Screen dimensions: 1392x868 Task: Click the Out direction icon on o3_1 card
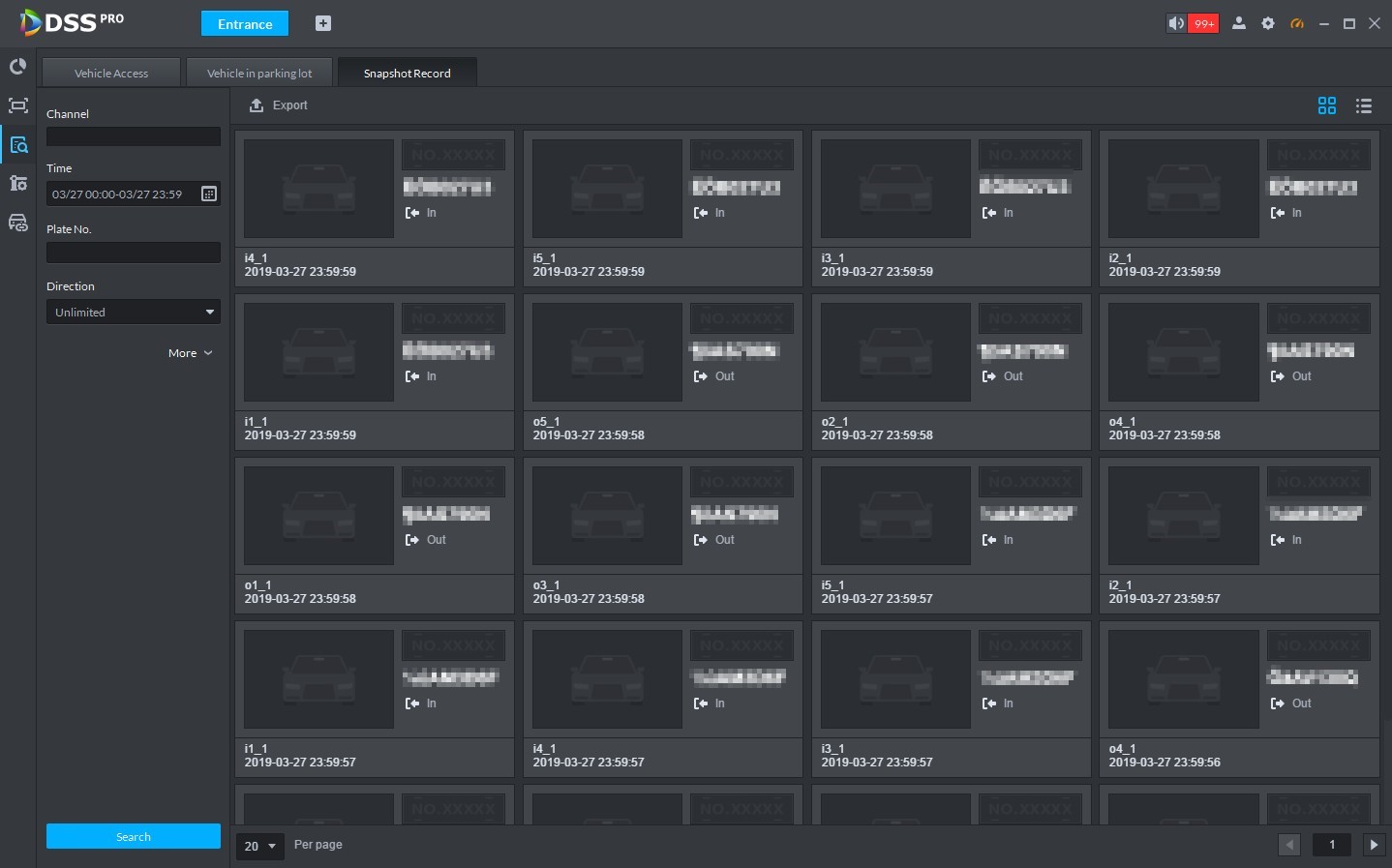coord(701,540)
